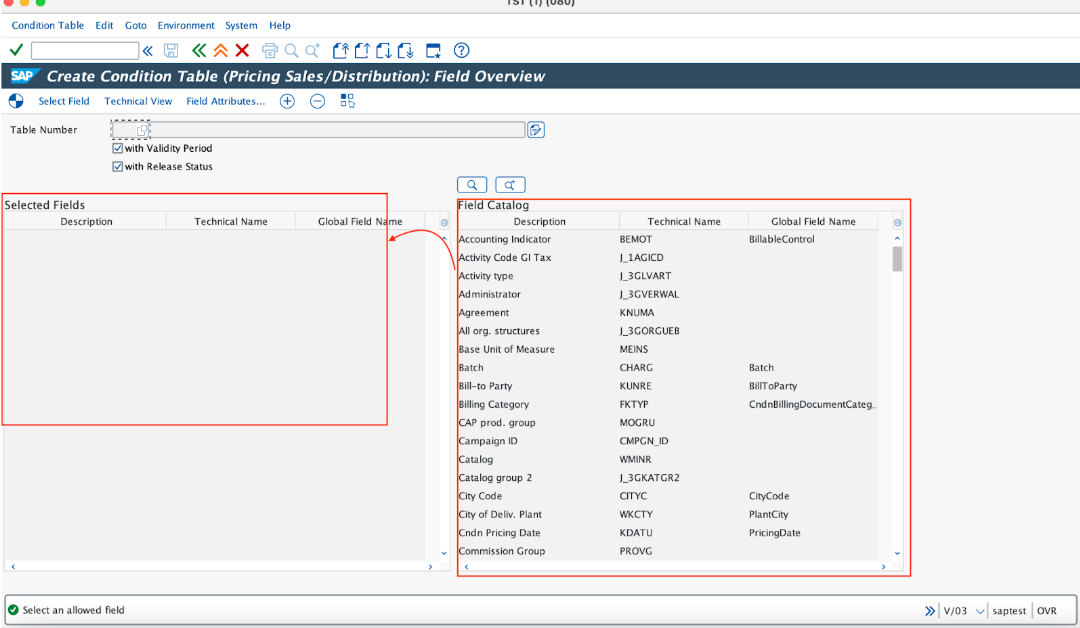Click the Next Page icon
This screenshot has width=1080, height=628.
click(384, 50)
